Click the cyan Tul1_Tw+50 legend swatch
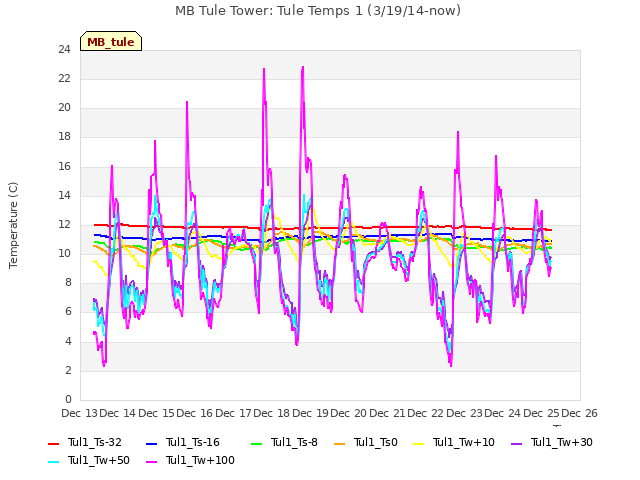Screen dimensions: 640x480 (53, 461)
